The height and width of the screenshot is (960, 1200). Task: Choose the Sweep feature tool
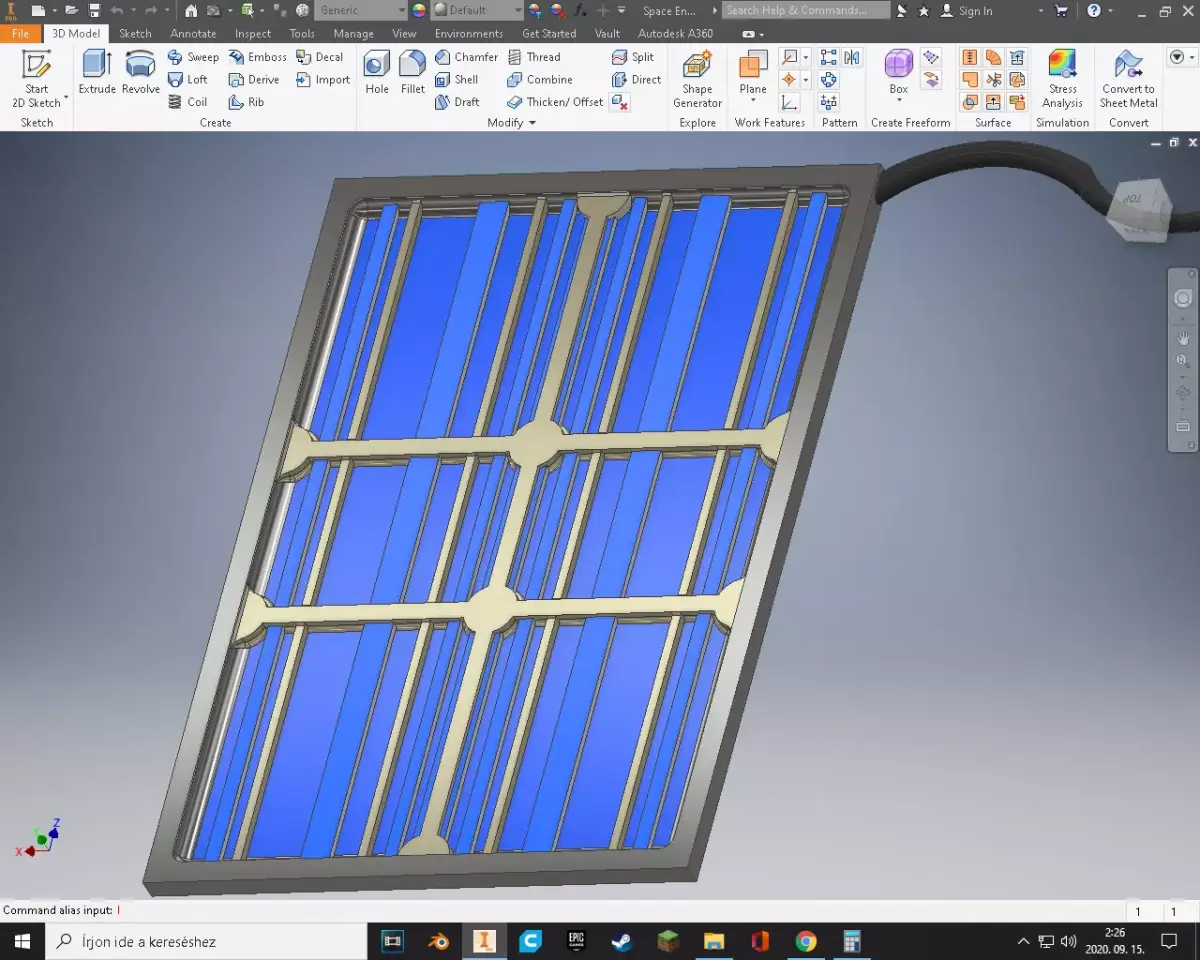pos(193,57)
